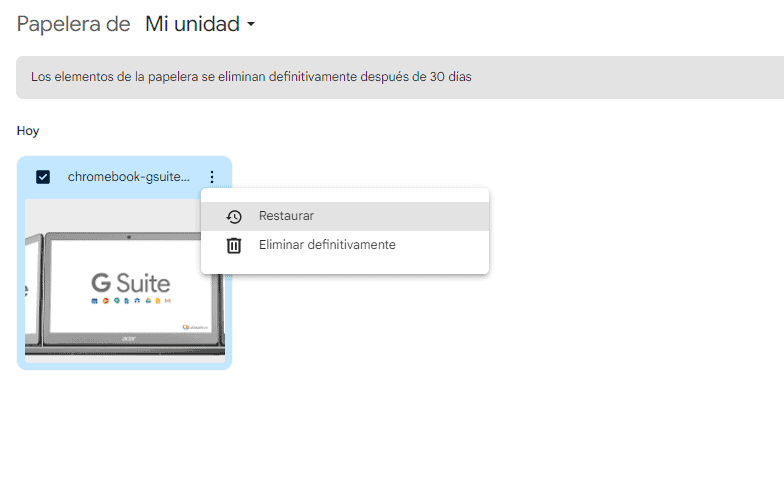Open the Mi unidad dropdown

pos(200,24)
